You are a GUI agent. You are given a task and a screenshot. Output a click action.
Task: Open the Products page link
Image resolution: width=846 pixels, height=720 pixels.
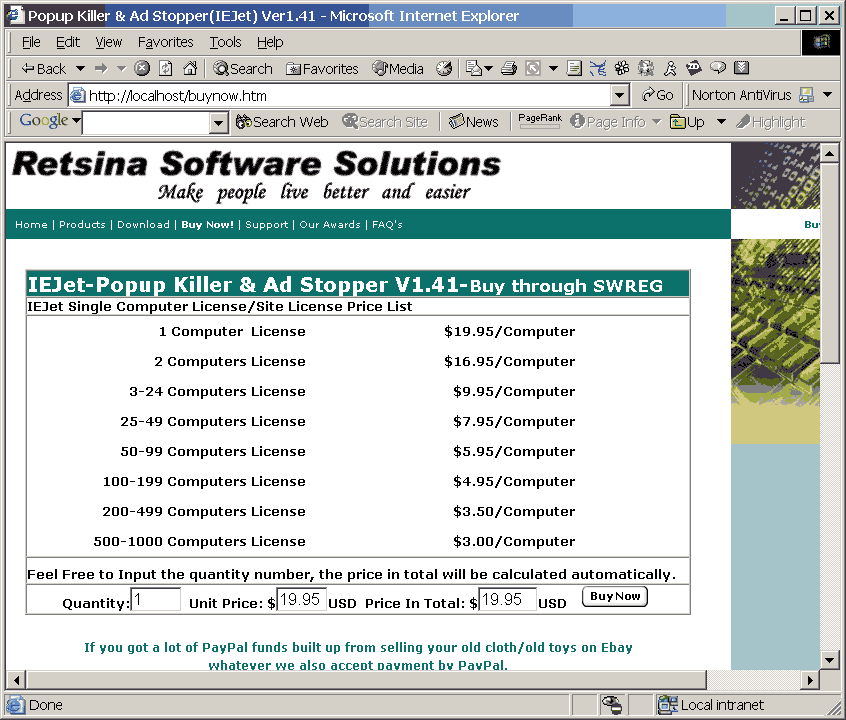[82, 225]
